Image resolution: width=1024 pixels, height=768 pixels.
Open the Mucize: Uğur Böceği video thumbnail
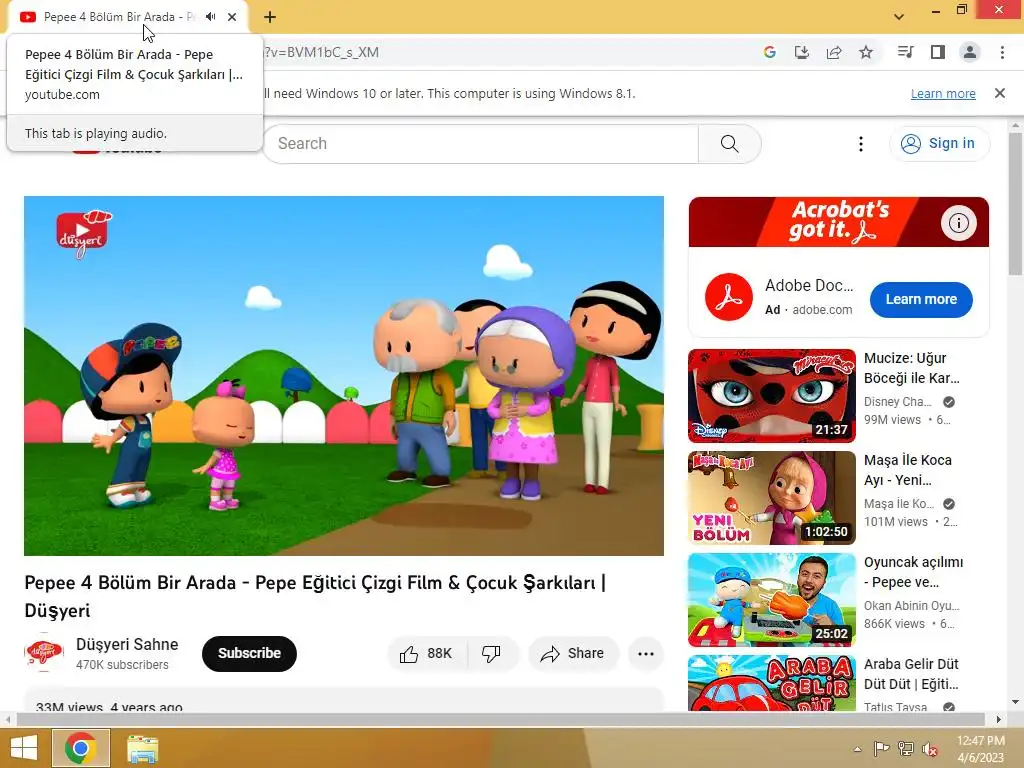click(x=771, y=396)
